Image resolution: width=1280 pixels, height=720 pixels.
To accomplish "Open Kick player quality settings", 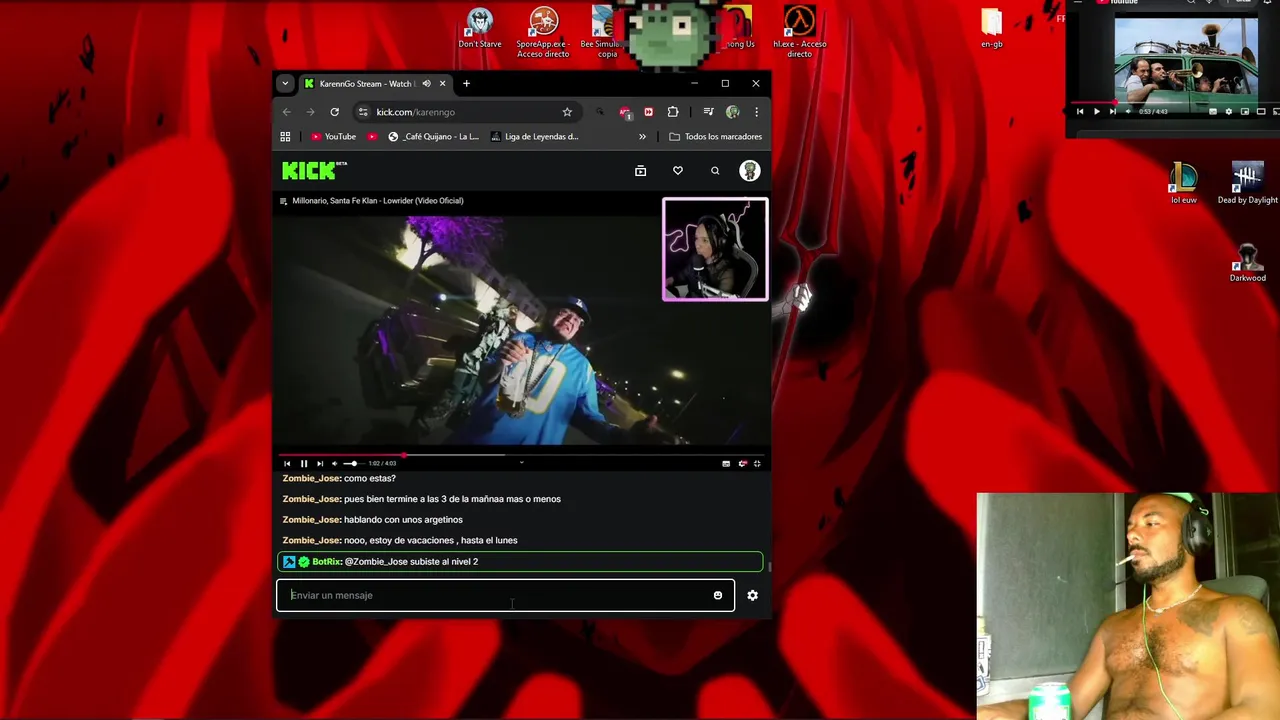I will tap(742, 464).
